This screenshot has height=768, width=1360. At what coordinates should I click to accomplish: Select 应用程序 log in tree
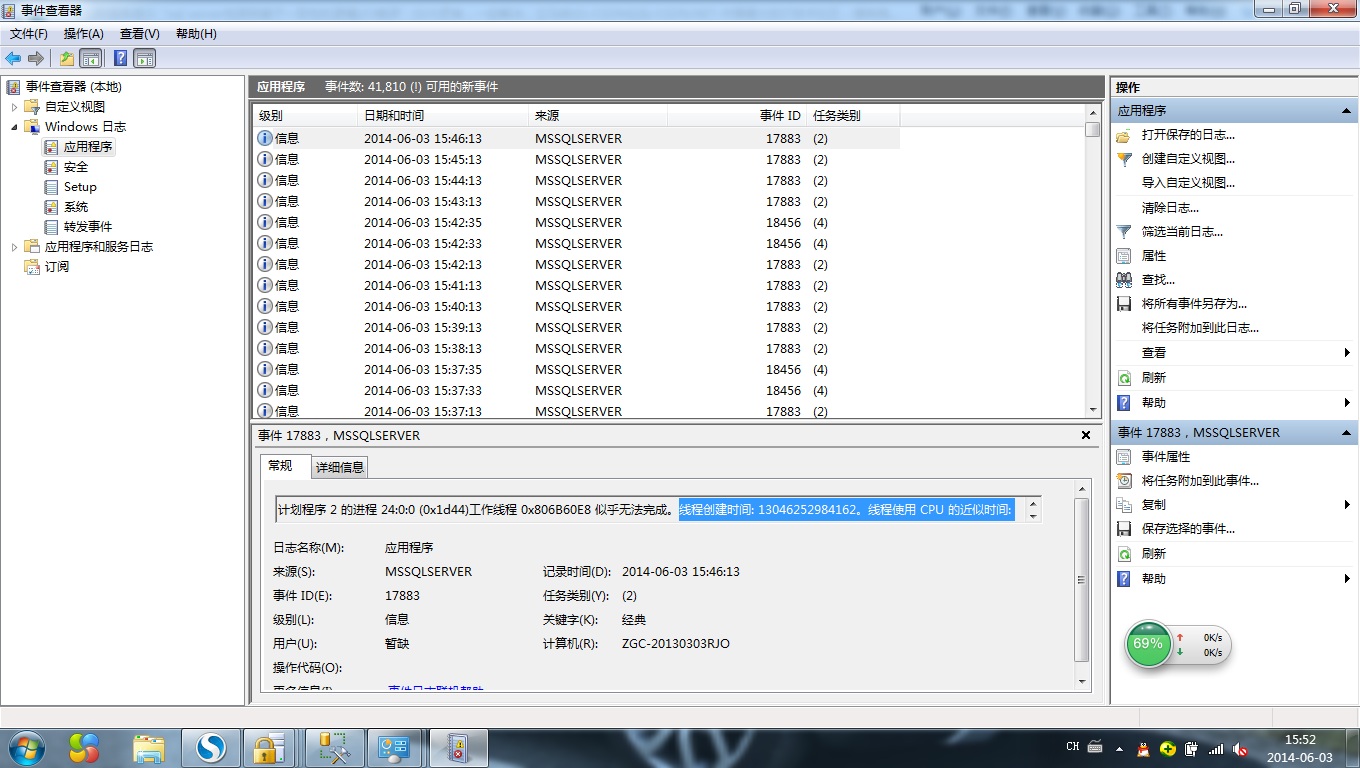point(88,147)
